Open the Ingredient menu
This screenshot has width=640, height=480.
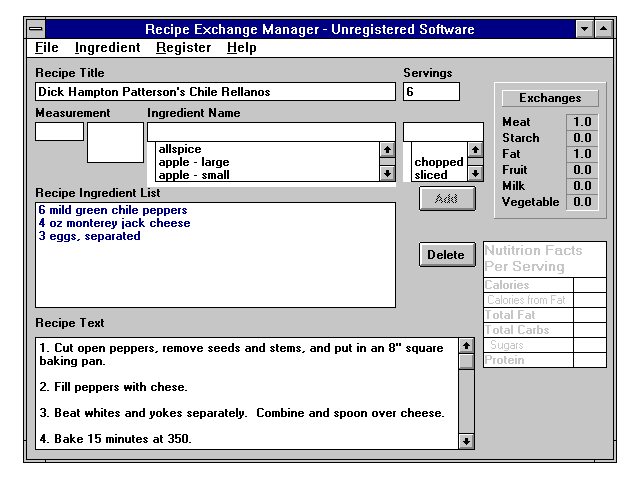pos(107,47)
